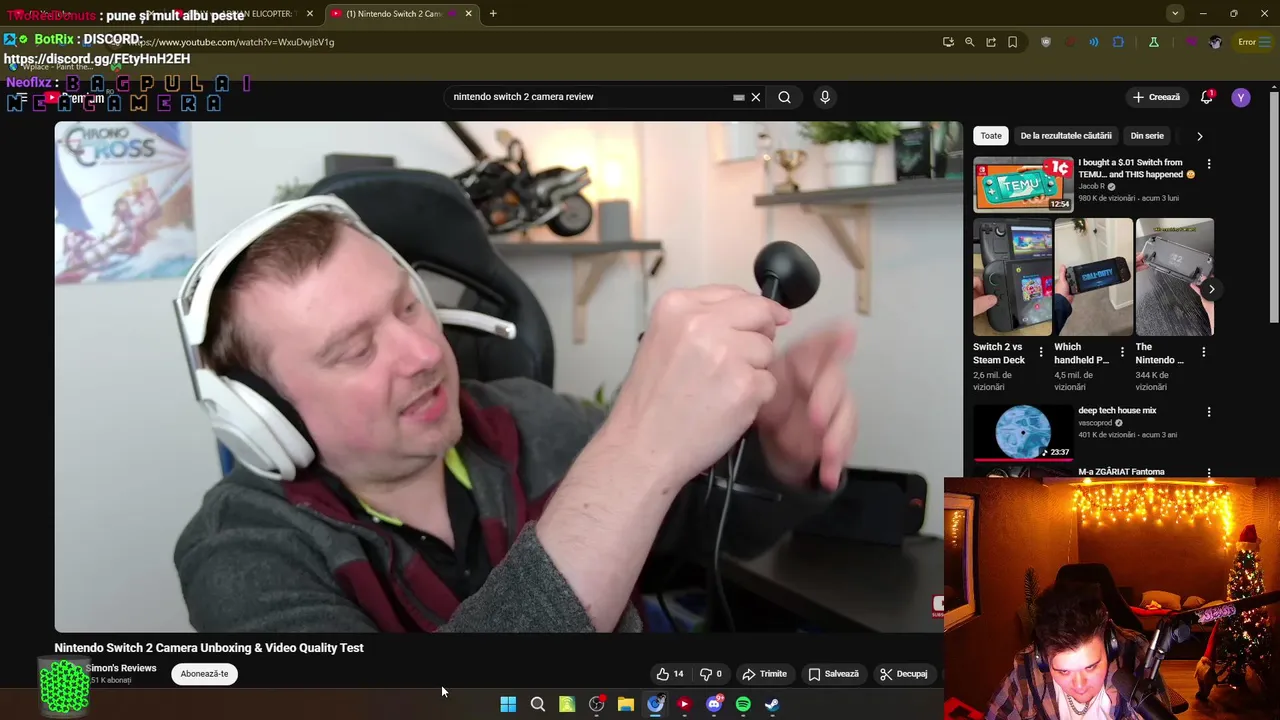Open the Which handheld short thumbnail

click(x=1094, y=277)
